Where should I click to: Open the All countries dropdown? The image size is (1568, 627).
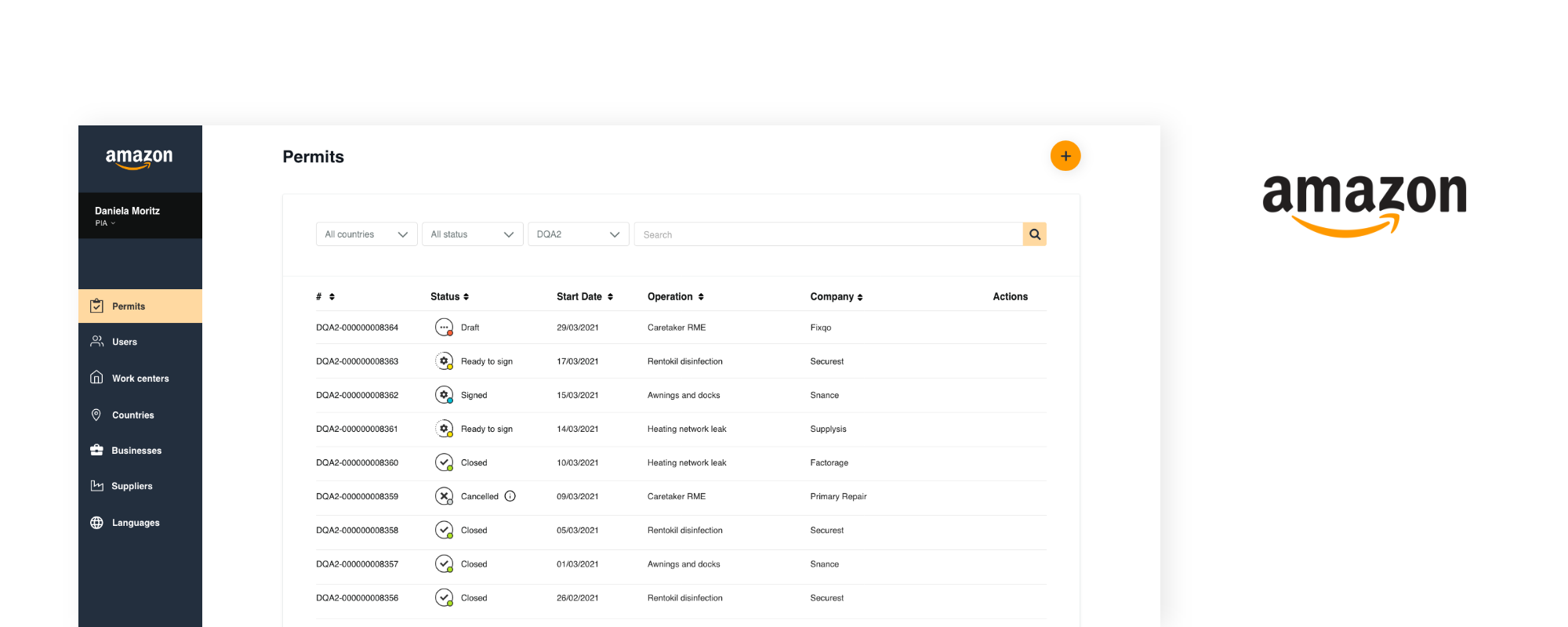point(366,234)
